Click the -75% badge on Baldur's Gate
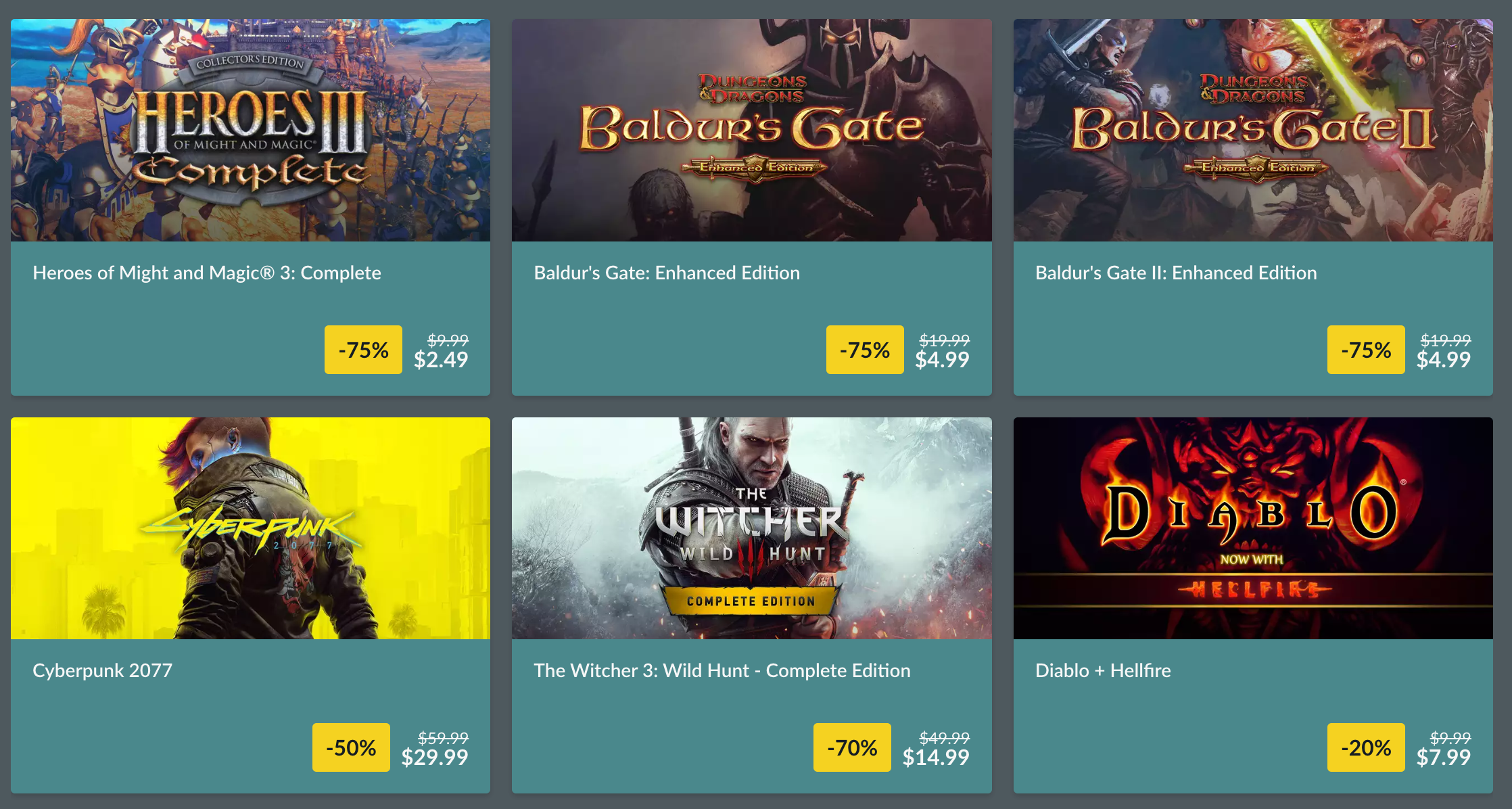The image size is (1512, 809). tap(865, 350)
